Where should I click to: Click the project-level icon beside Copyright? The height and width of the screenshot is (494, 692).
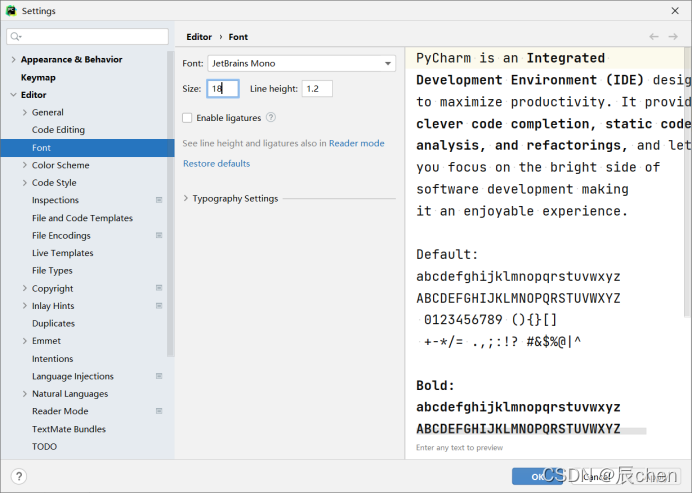[x=159, y=288]
